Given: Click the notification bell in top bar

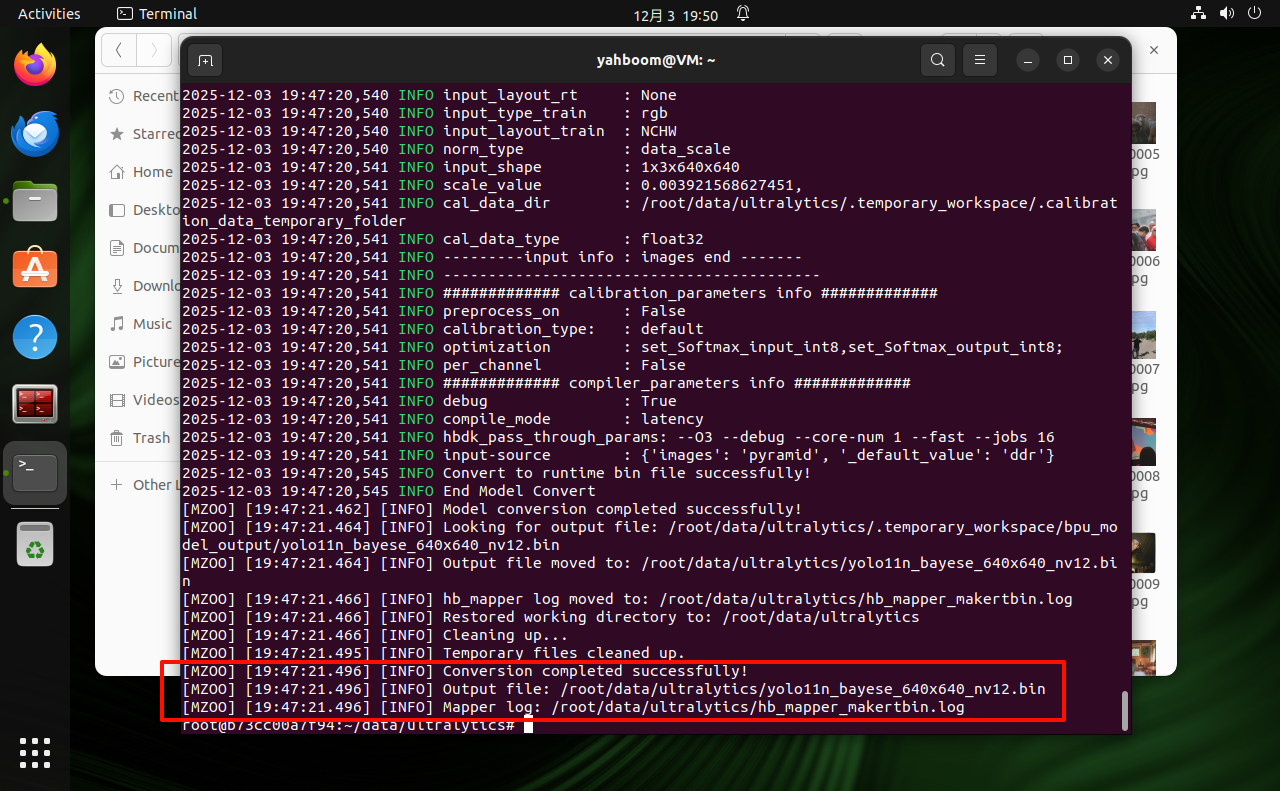Looking at the screenshot, I should (x=743, y=14).
